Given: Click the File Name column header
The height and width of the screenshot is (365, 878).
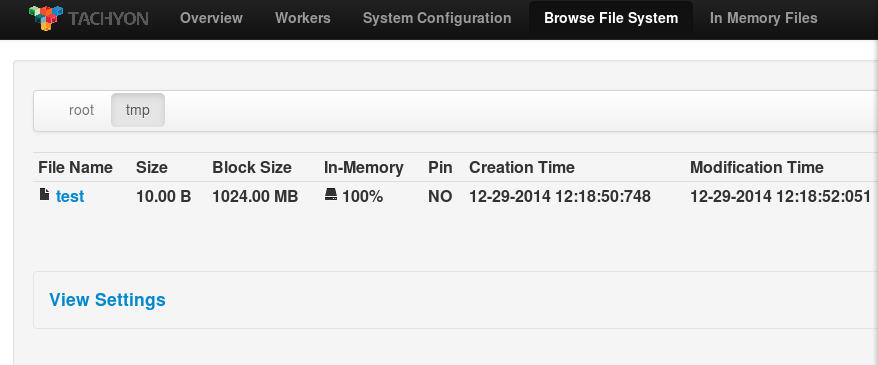Looking at the screenshot, I should [x=75, y=167].
